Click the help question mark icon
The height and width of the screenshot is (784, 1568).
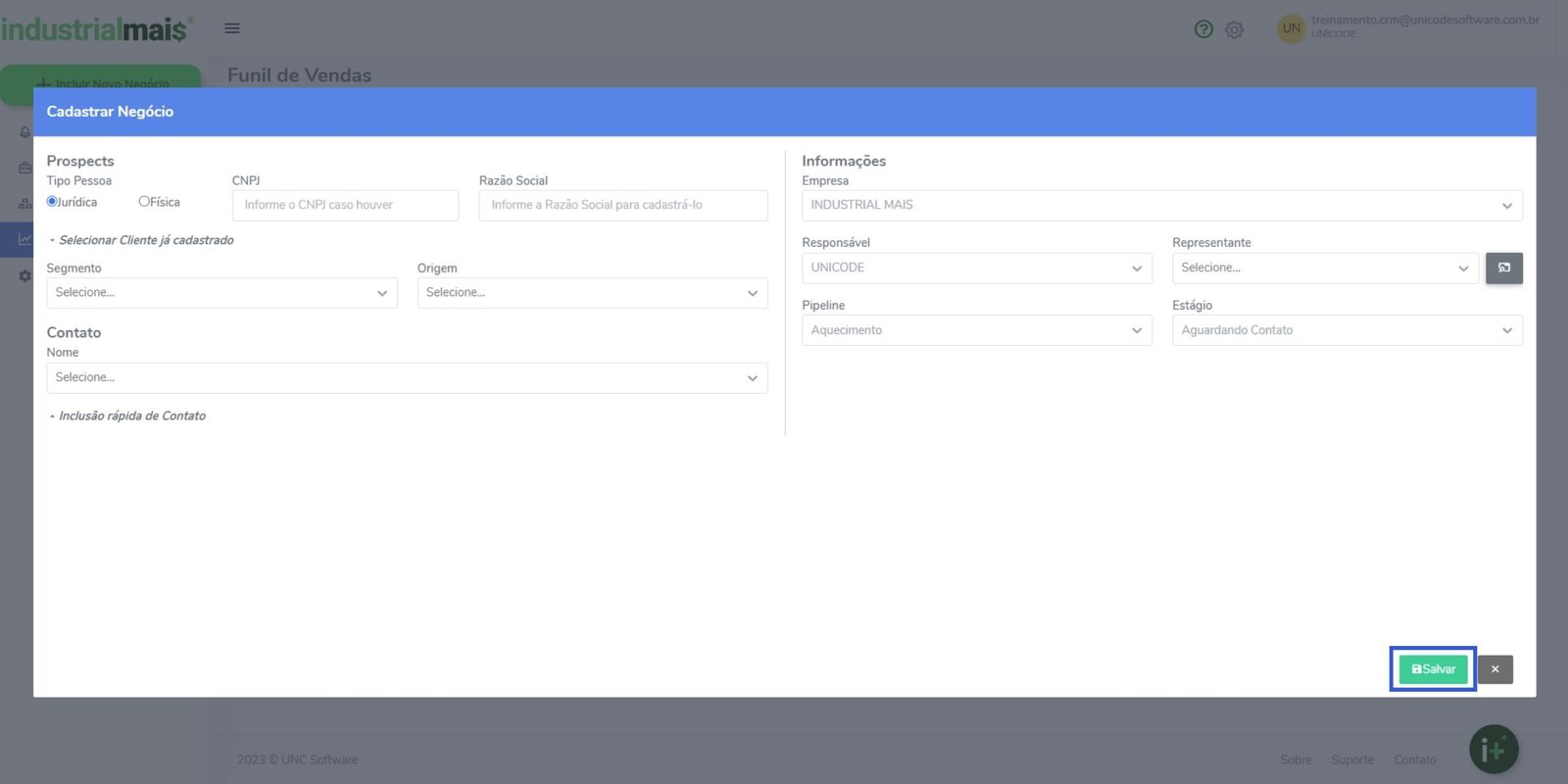(1203, 29)
